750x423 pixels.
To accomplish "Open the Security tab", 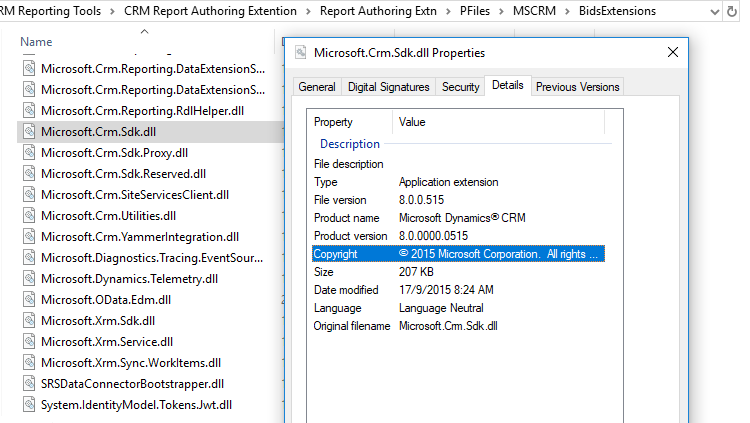I will click(460, 87).
